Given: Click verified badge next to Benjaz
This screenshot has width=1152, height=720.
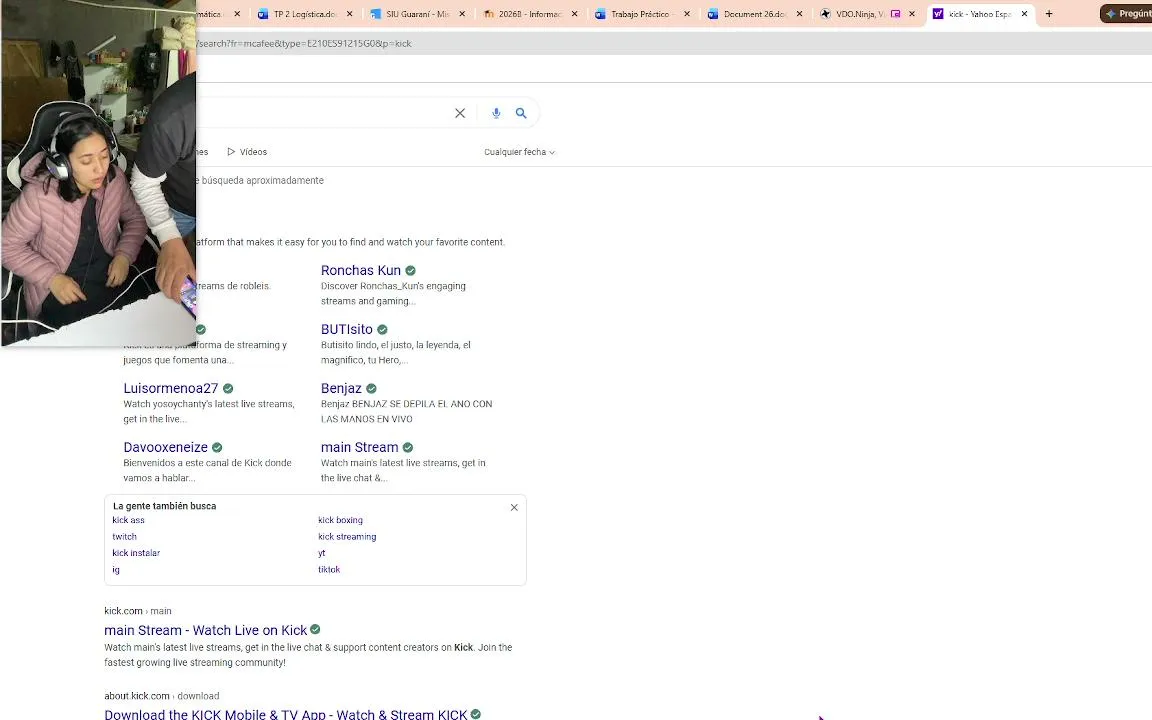Looking at the screenshot, I should coord(371,389).
